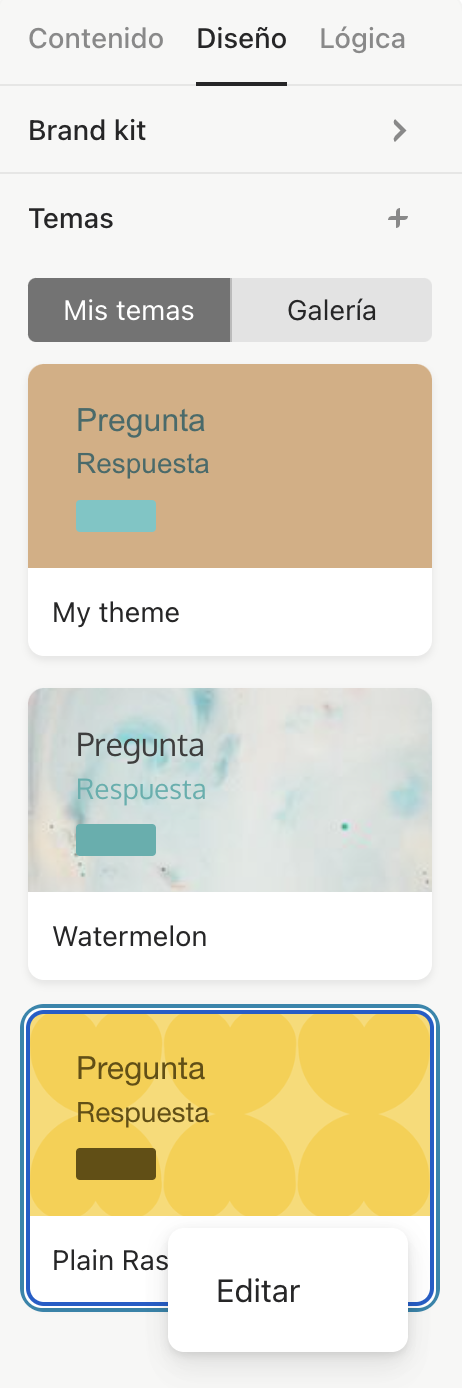This screenshot has height=1388, width=462.
Task: Expand Brand kit chevron arrow
Action: [x=400, y=131]
